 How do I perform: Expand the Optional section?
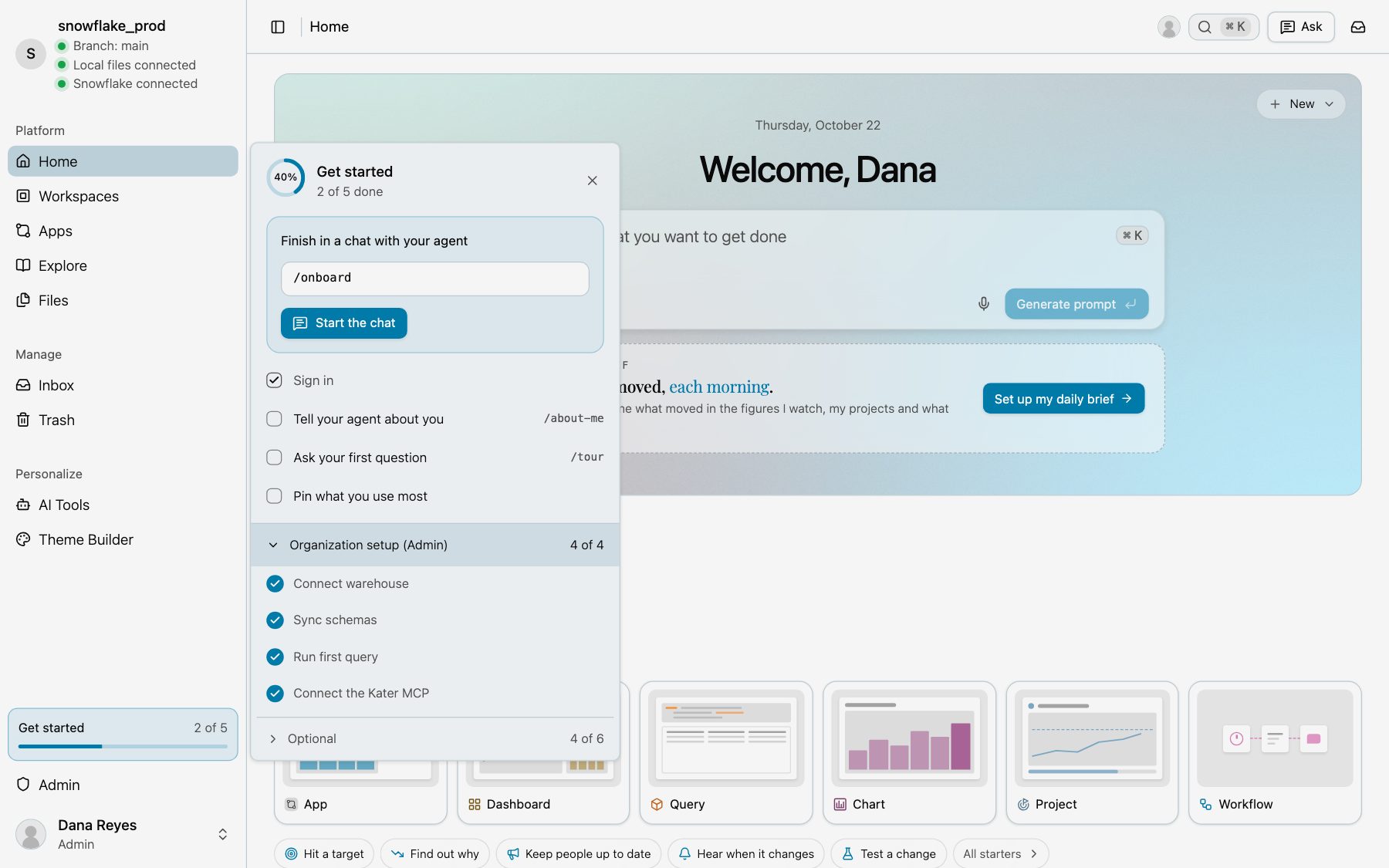pyautogui.click(x=435, y=738)
